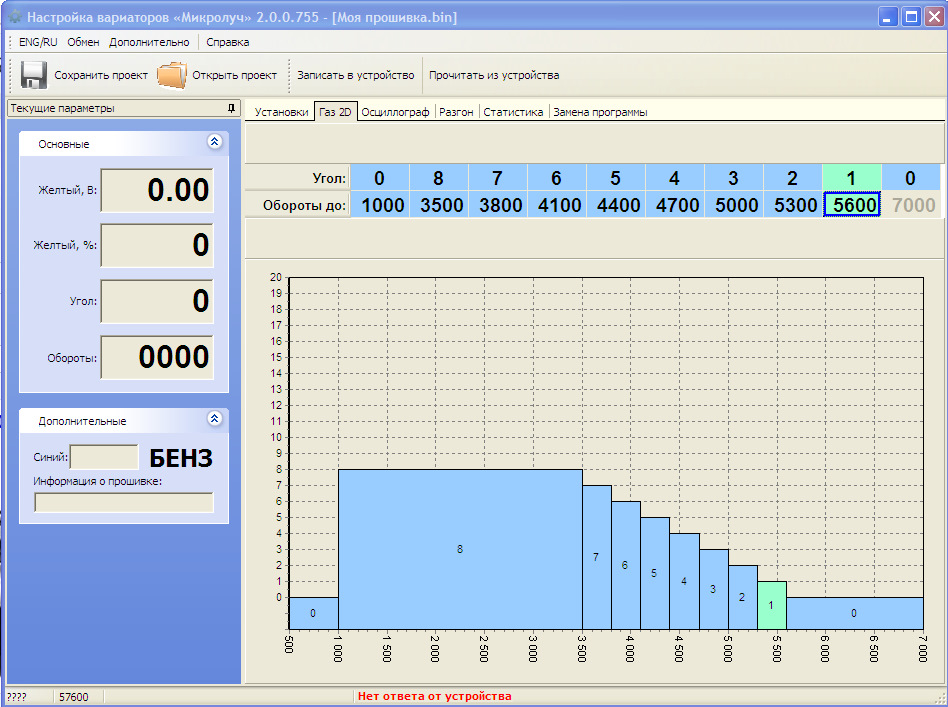Switch to the Установки tab

pyautogui.click(x=281, y=112)
